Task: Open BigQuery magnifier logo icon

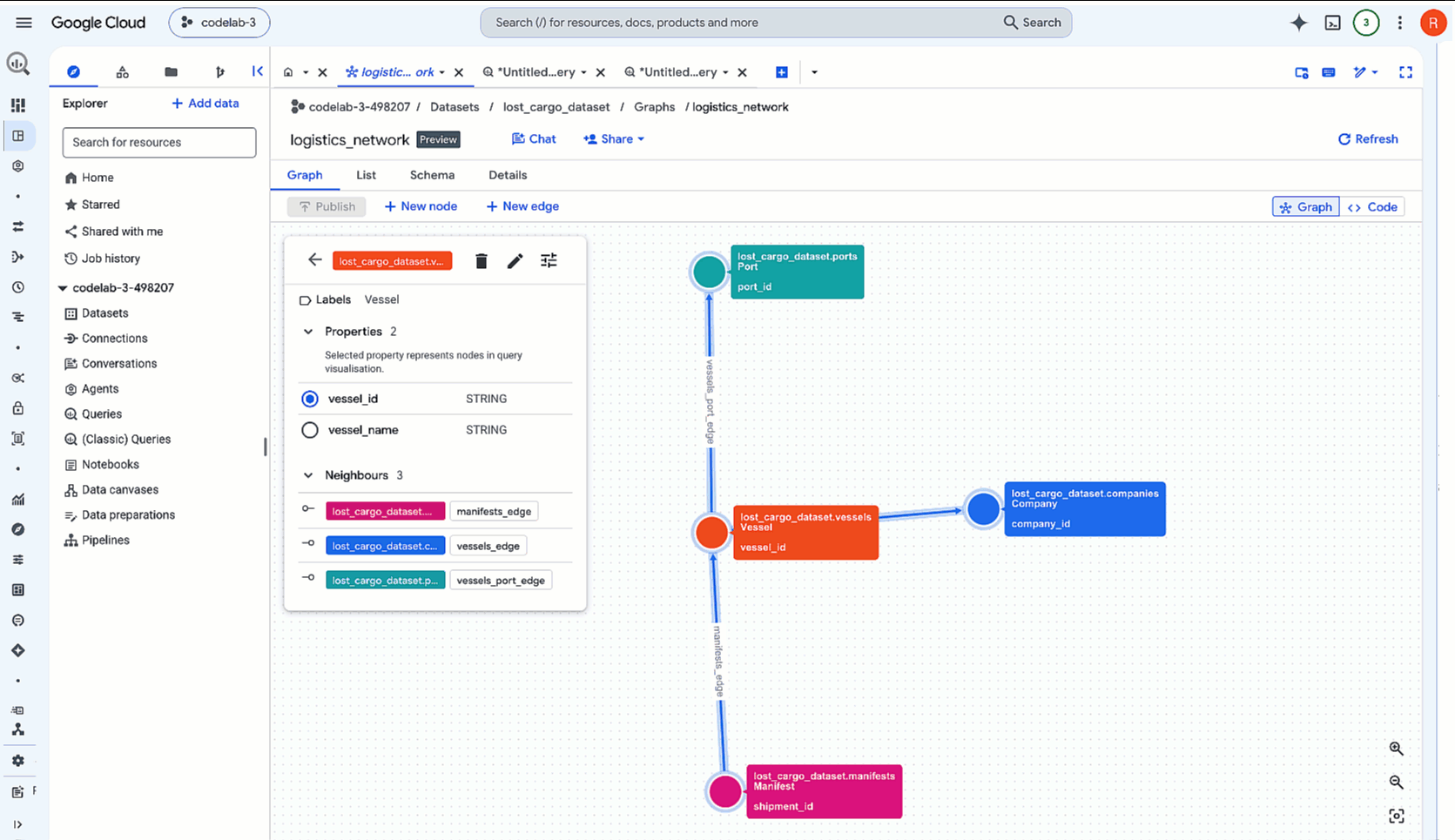Action: tap(18, 64)
